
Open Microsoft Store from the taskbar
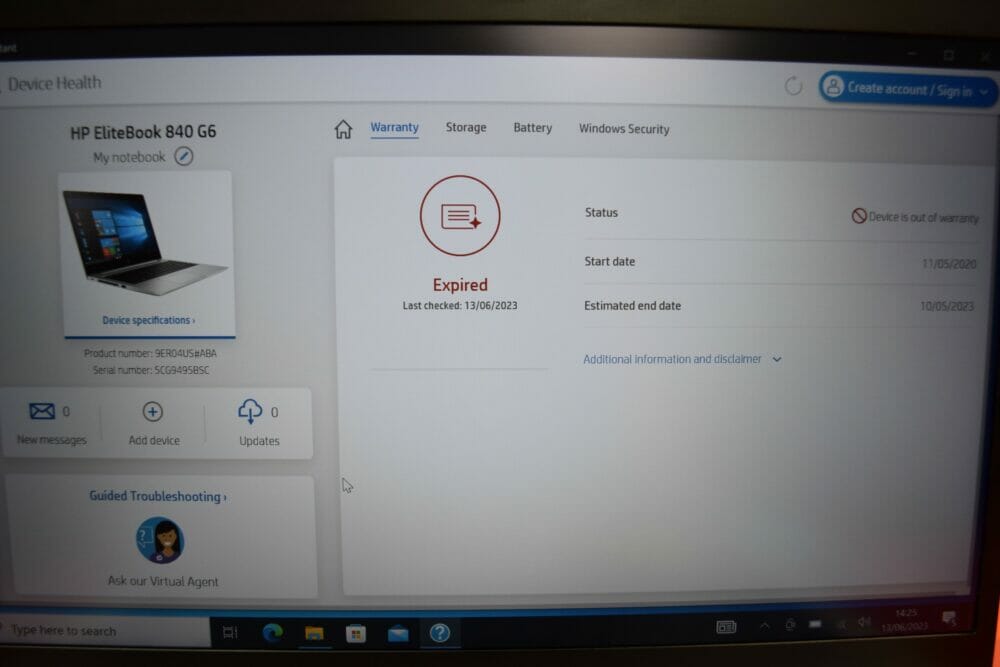(x=356, y=633)
